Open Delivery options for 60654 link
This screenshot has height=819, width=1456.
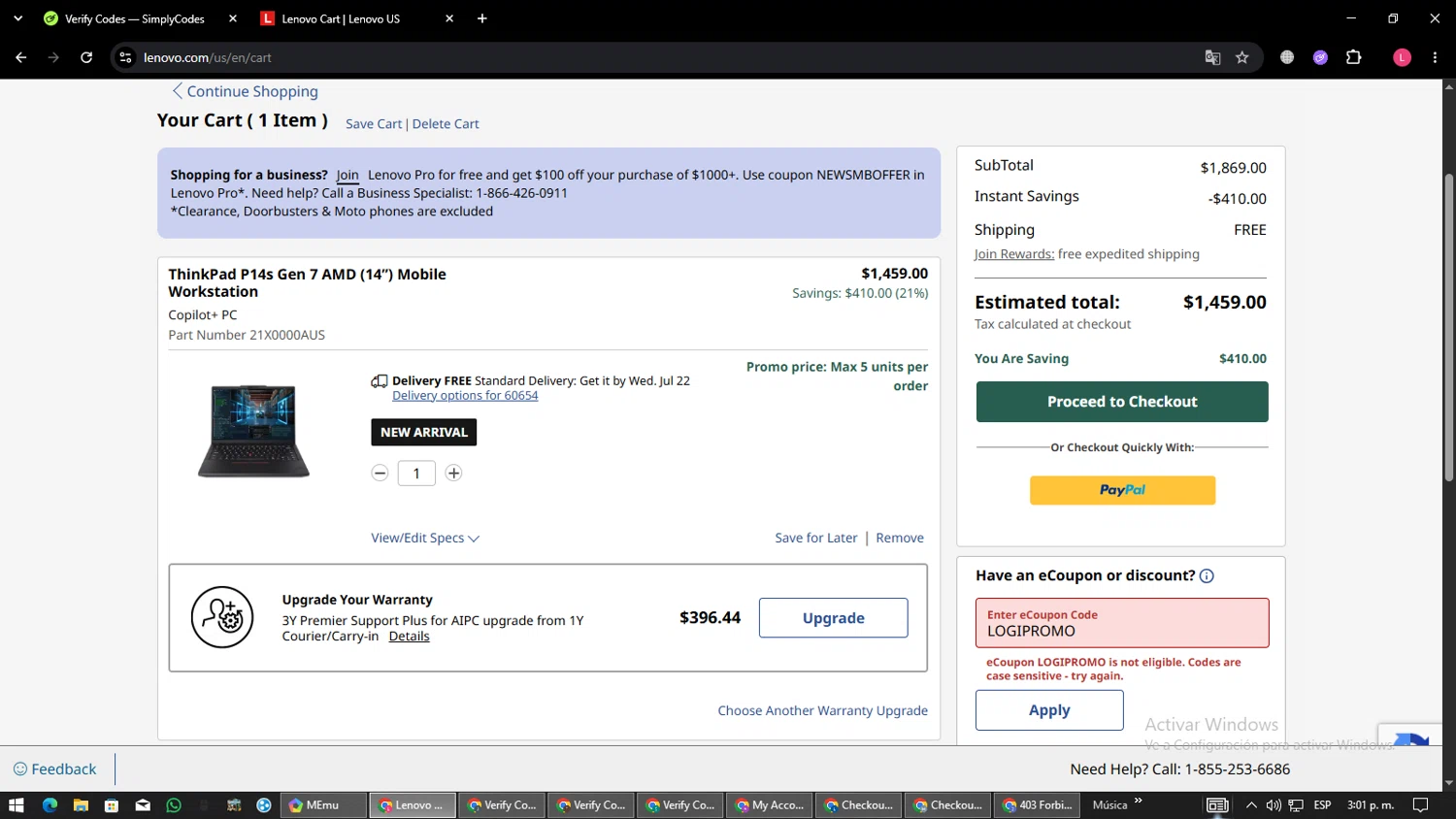coord(465,396)
